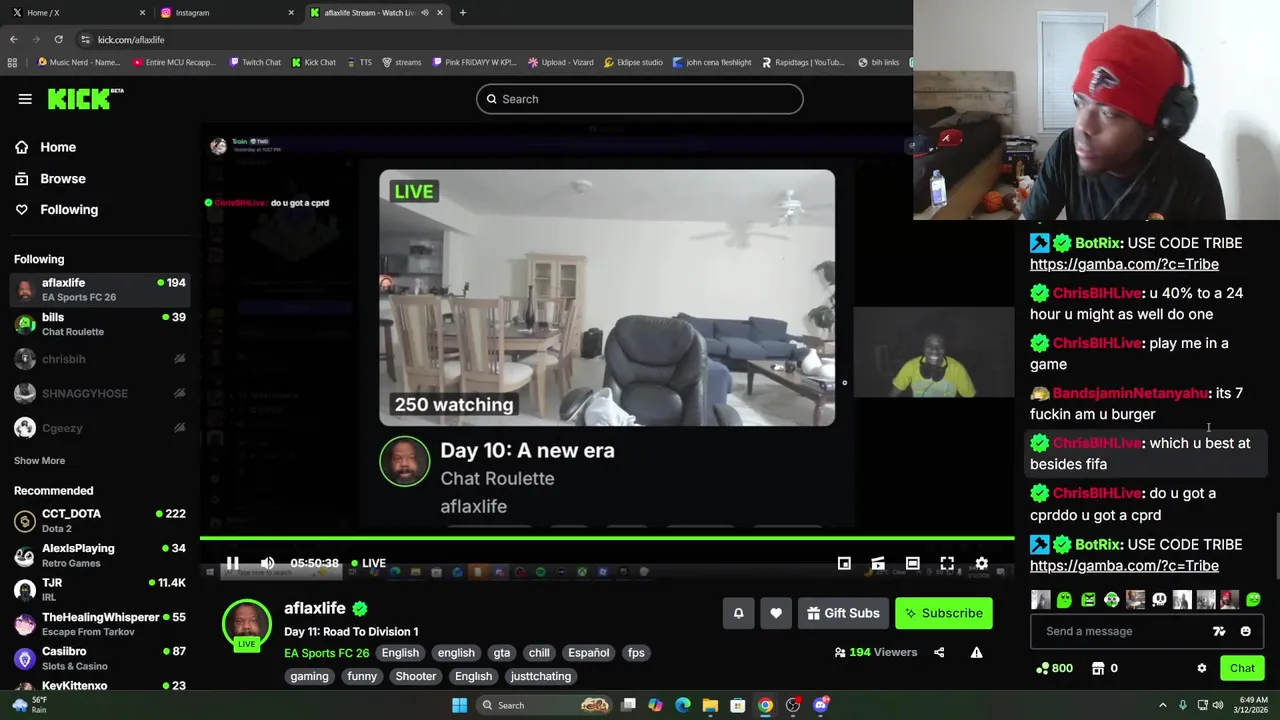Click the justtchating tag

click(x=540, y=676)
